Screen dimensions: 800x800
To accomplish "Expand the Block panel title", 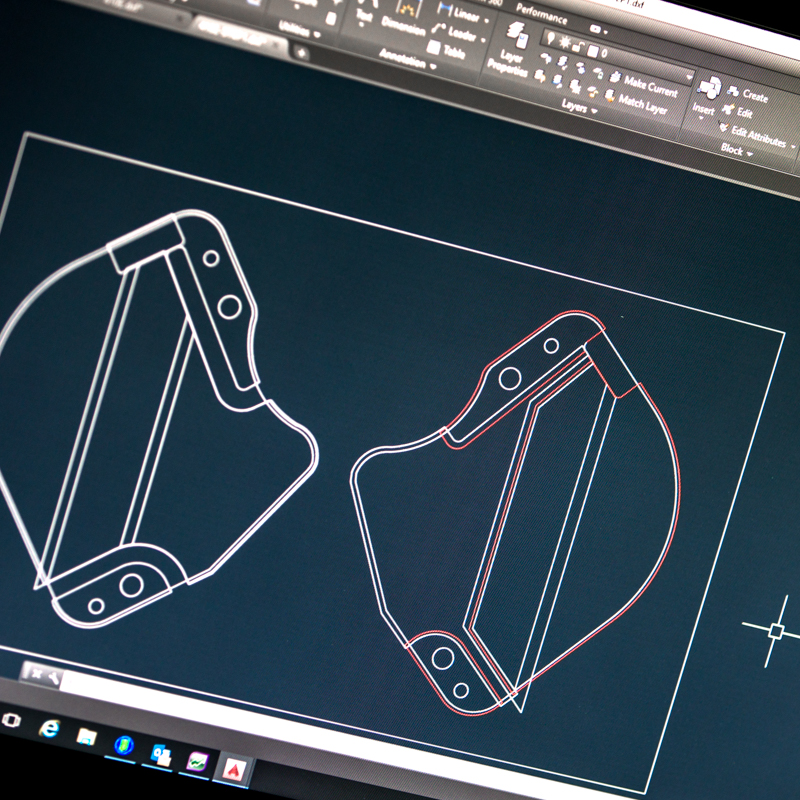I will pyautogui.click(x=736, y=150).
